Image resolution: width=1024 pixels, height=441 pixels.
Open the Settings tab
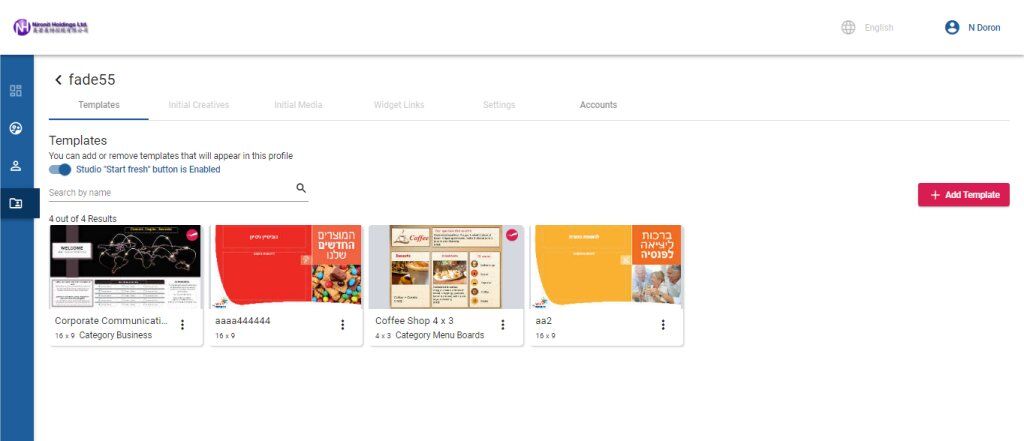pos(499,105)
